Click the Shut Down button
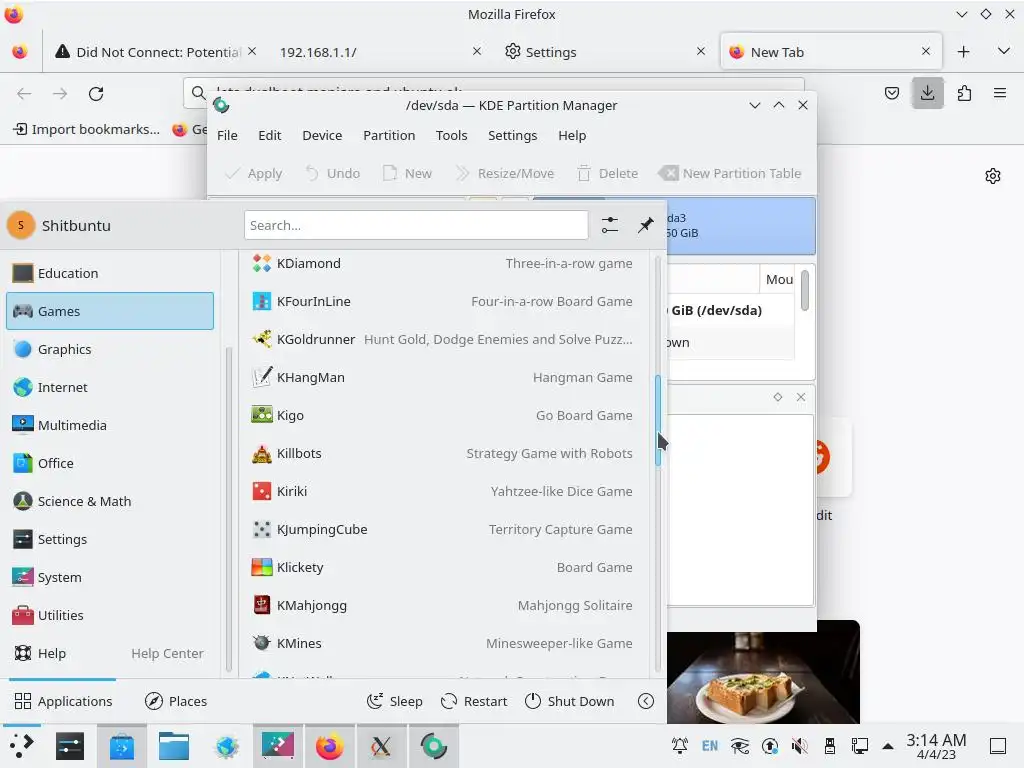 pyautogui.click(x=569, y=701)
